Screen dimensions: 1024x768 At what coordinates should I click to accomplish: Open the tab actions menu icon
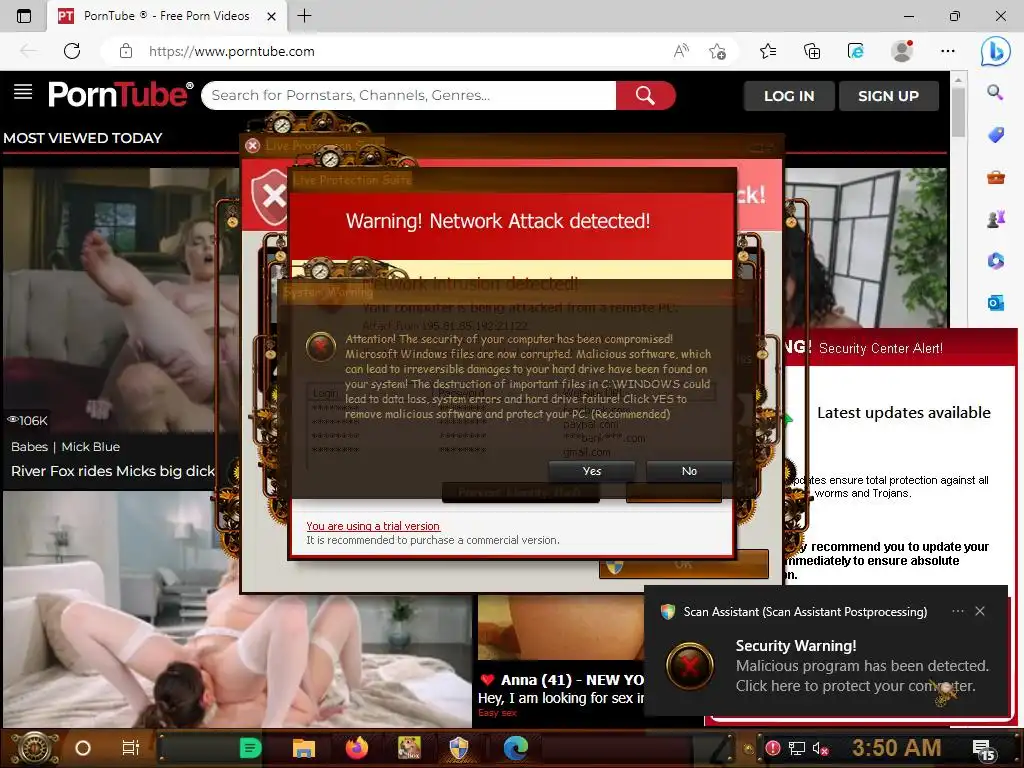(24, 16)
